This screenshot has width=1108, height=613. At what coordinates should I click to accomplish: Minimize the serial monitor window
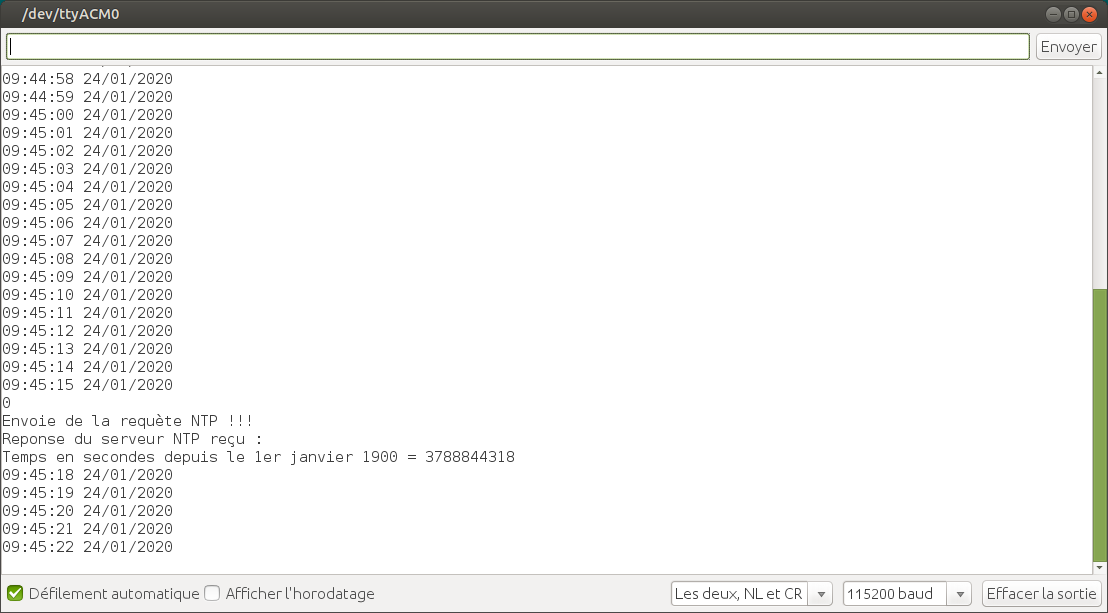pos(1053,14)
